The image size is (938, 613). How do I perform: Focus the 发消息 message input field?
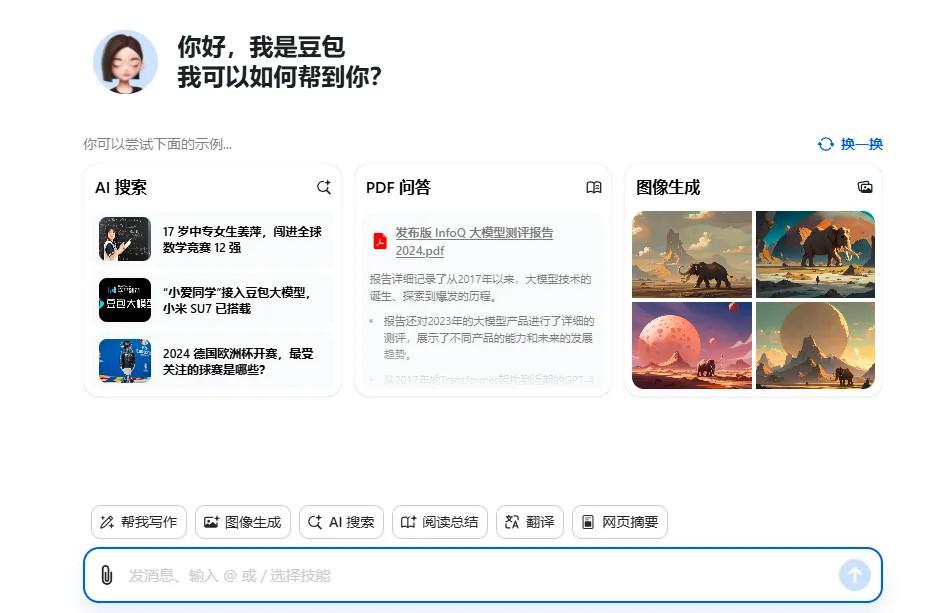click(483, 575)
